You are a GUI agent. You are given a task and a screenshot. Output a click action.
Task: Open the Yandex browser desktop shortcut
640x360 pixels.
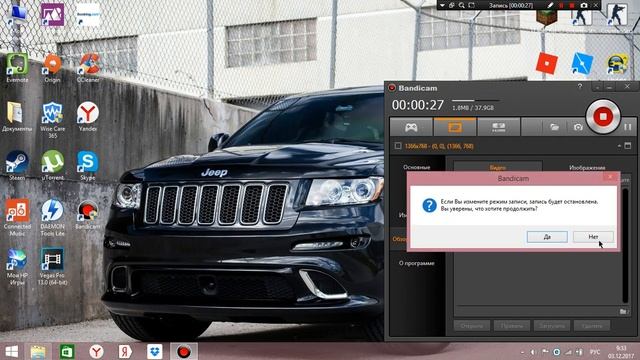[x=88, y=117]
